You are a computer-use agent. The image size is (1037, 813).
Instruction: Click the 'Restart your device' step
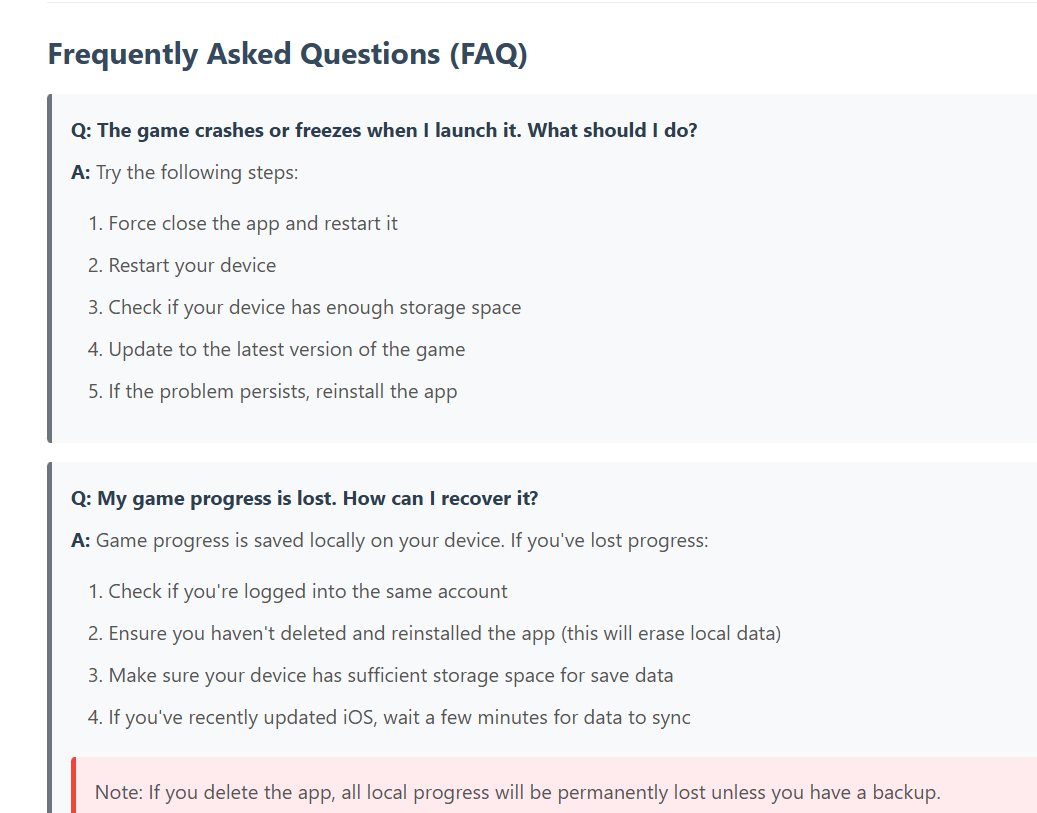tap(192, 265)
